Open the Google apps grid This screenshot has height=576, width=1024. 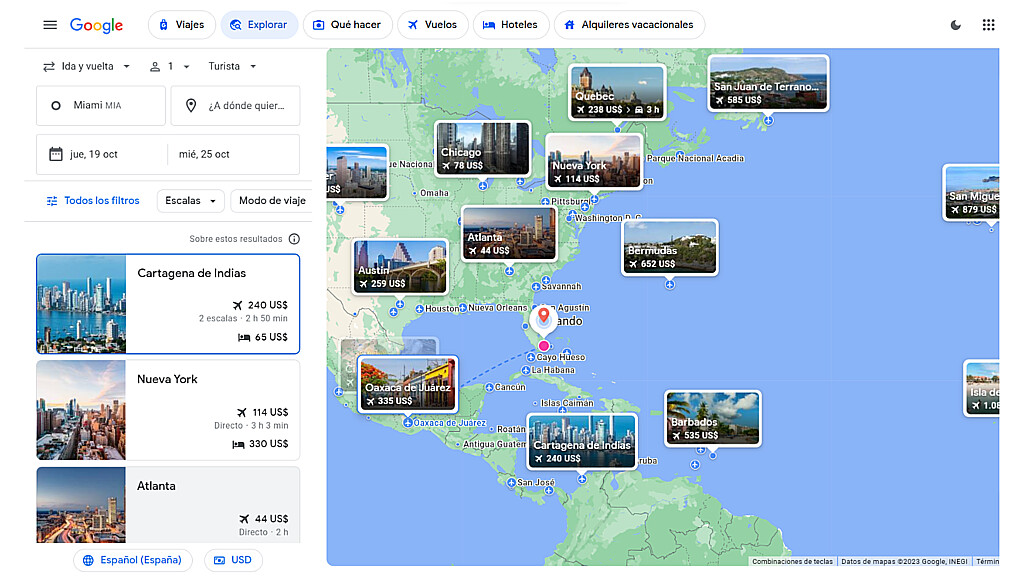click(x=988, y=25)
